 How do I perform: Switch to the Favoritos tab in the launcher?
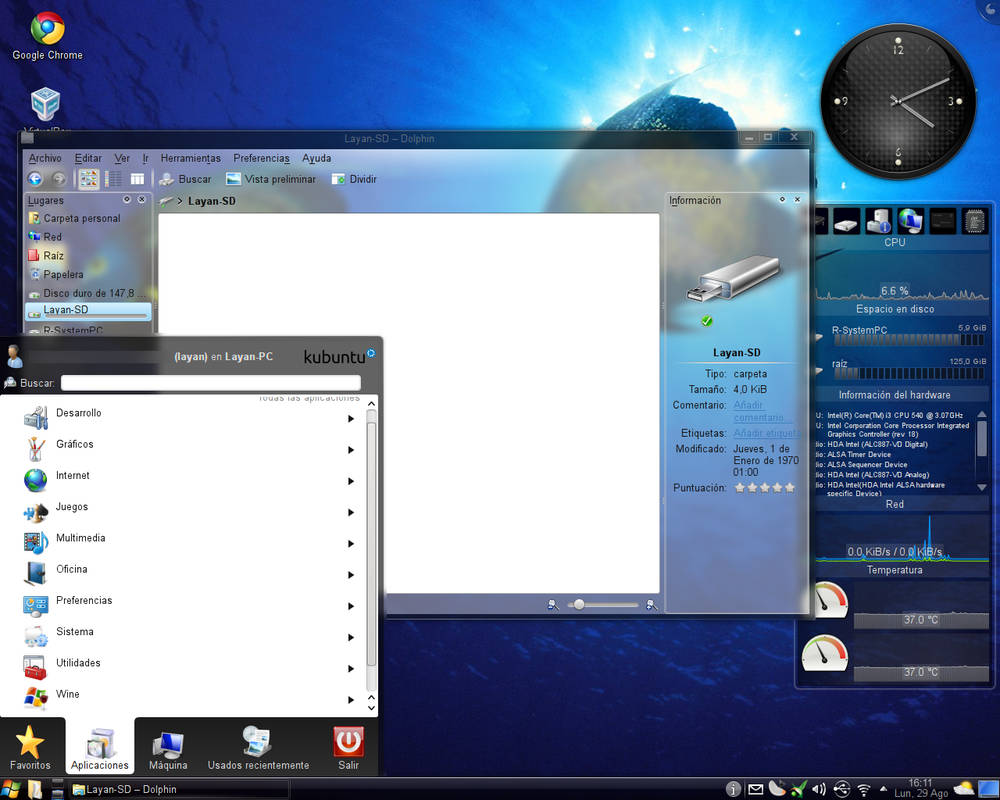pos(32,746)
